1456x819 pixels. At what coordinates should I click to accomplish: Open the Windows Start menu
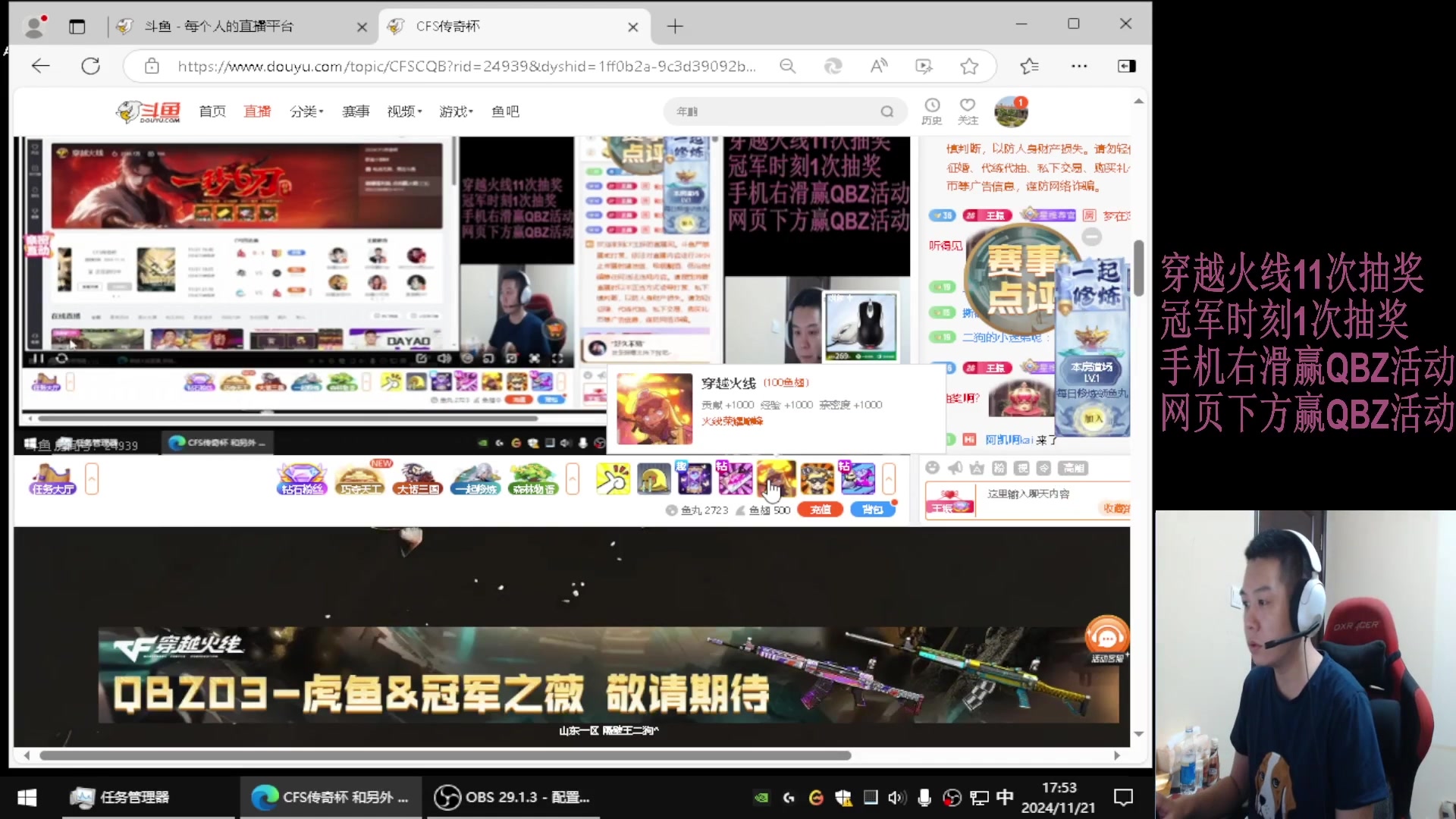(x=27, y=798)
